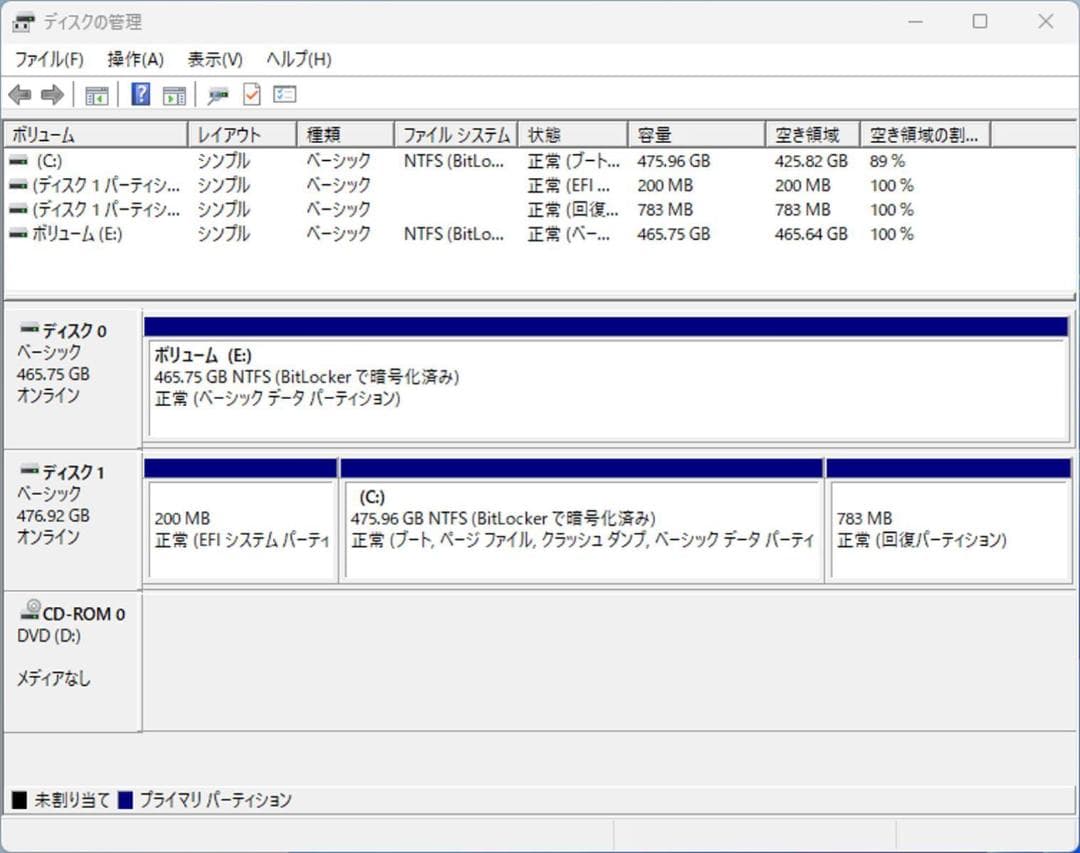Click the disk icon beside ディスク 1
This screenshot has width=1080, height=853.
coord(30,471)
